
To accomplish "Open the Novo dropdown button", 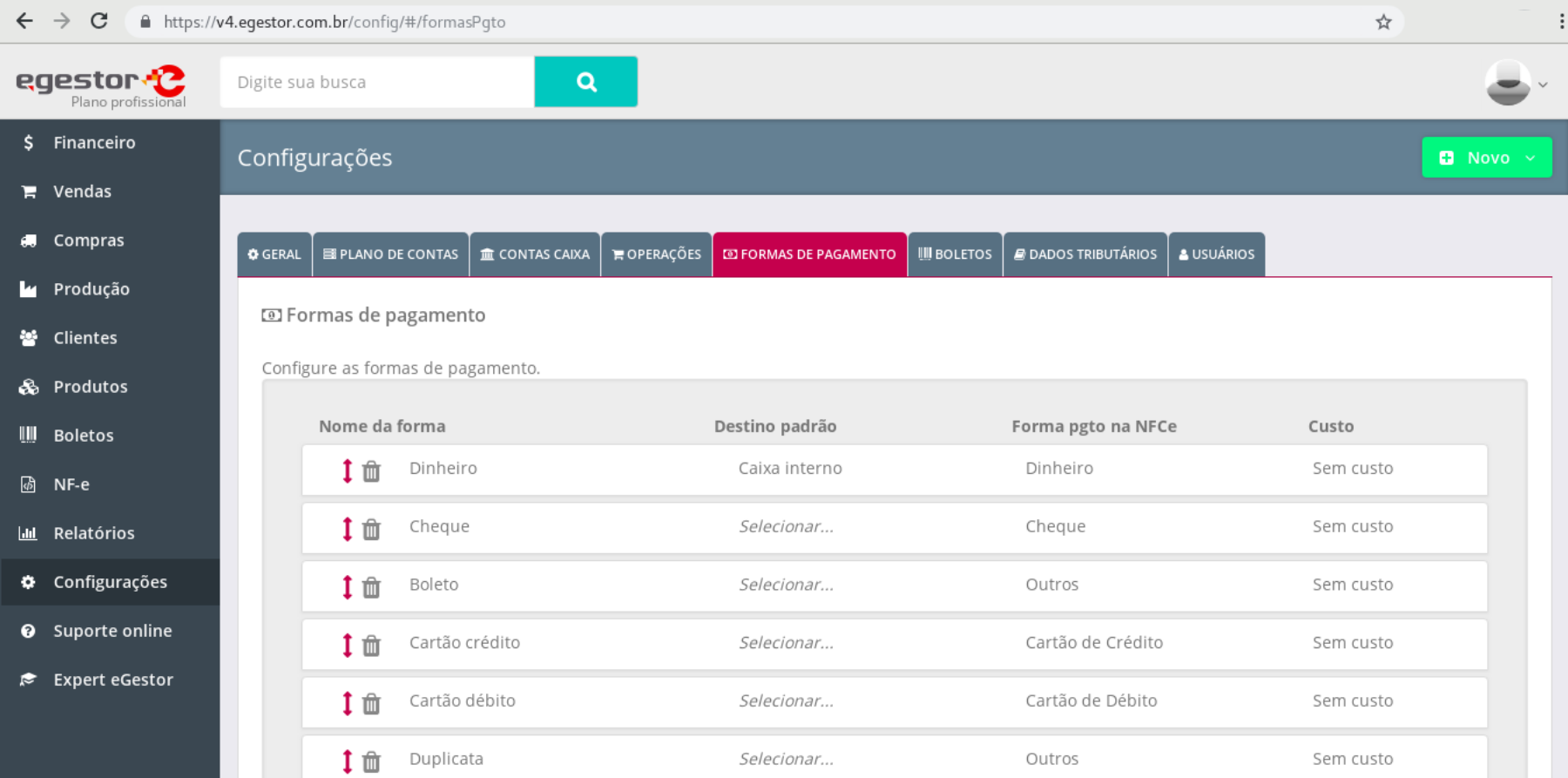I will 1486,158.
